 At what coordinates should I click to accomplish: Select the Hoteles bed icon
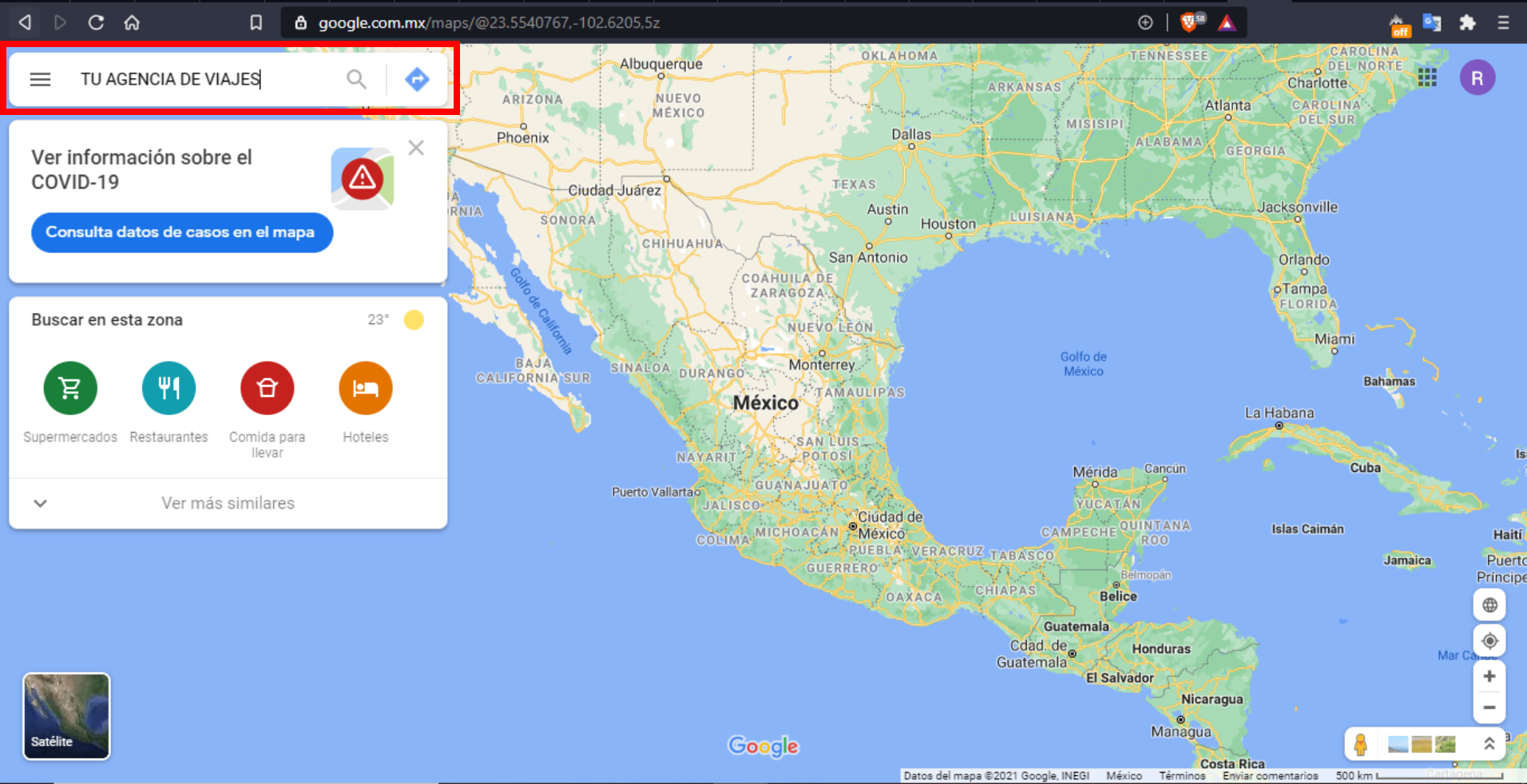(366, 388)
